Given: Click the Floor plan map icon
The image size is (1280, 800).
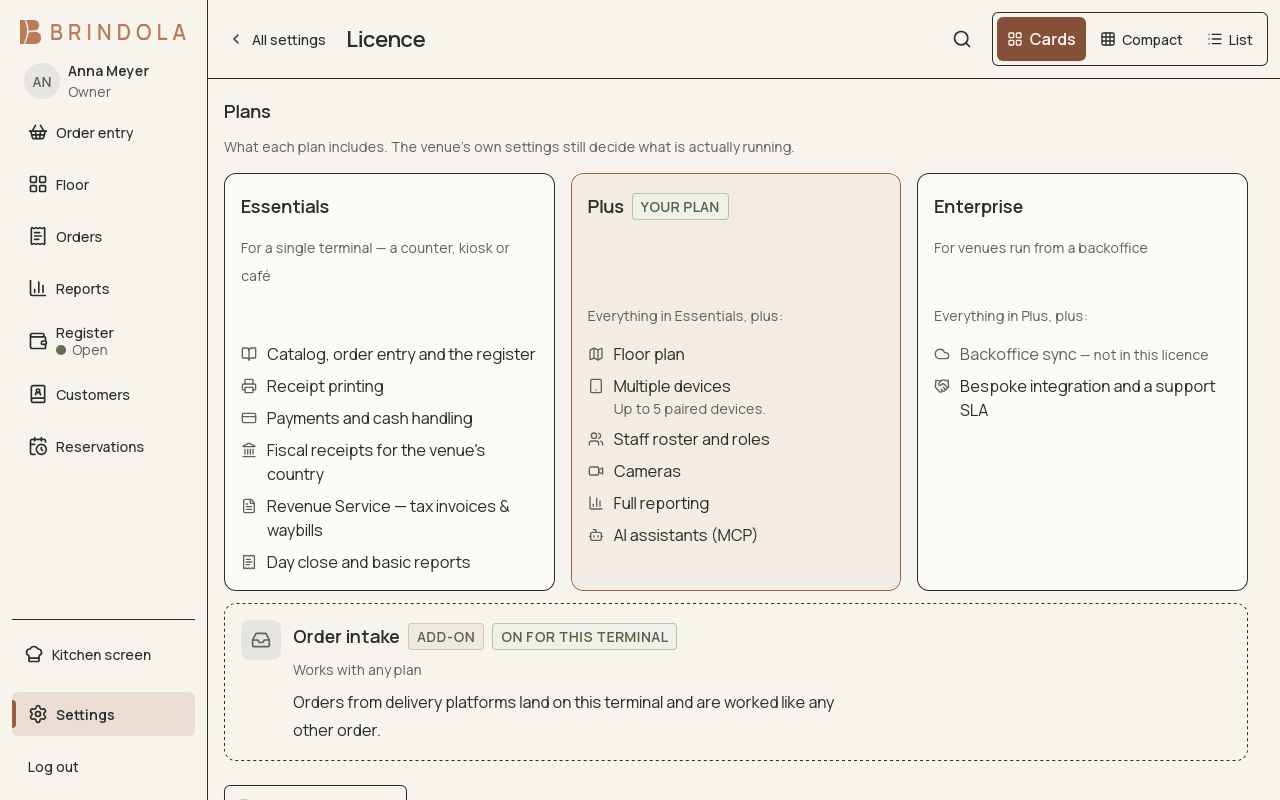Looking at the screenshot, I should [596, 354].
